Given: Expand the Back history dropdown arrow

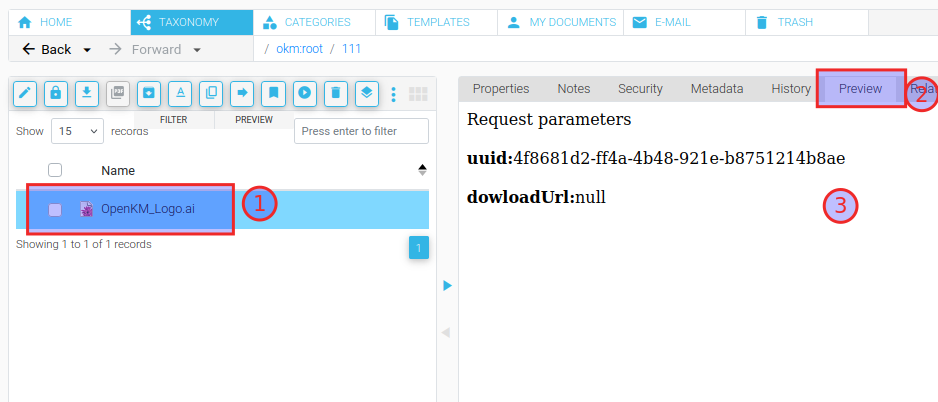Looking at the screenshot, I should [x=87, y=50].
